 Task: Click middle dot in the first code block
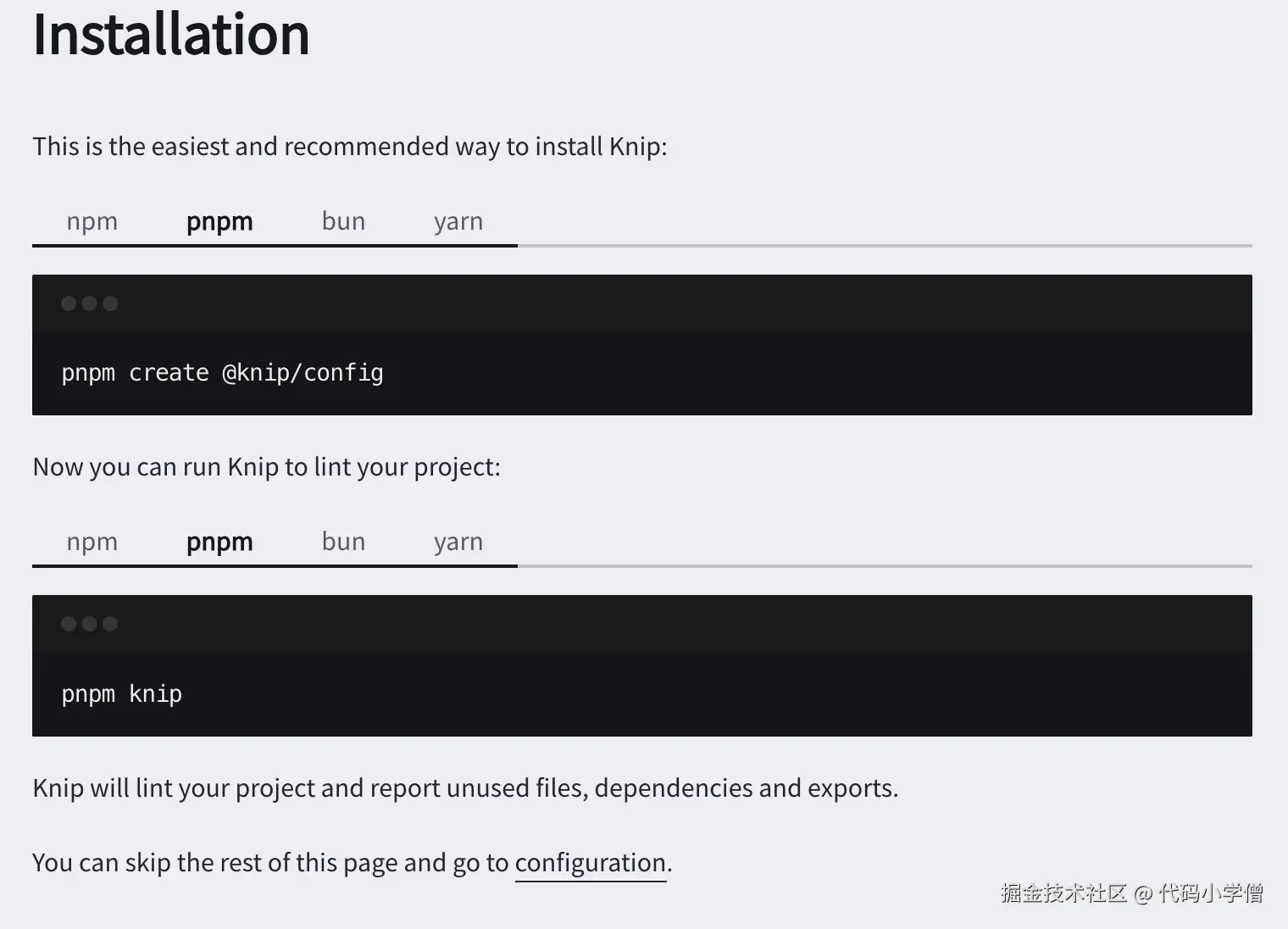(89, 303)
